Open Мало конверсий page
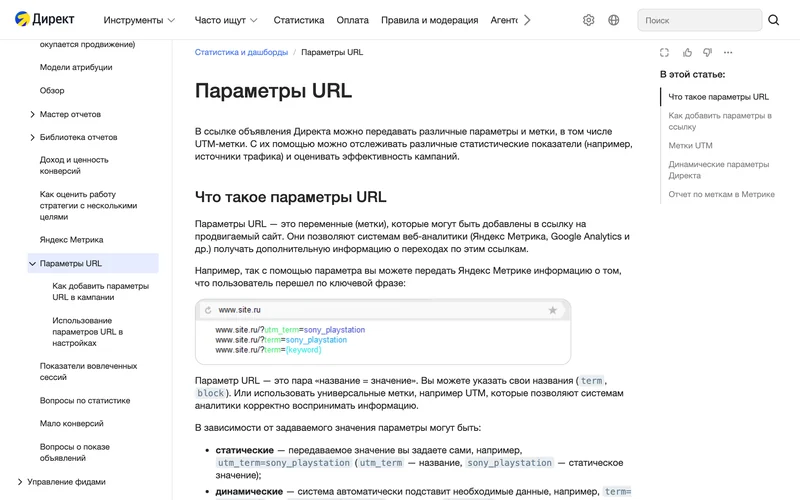Viewport: 800px width, 500px height. [x=71, y=423]
